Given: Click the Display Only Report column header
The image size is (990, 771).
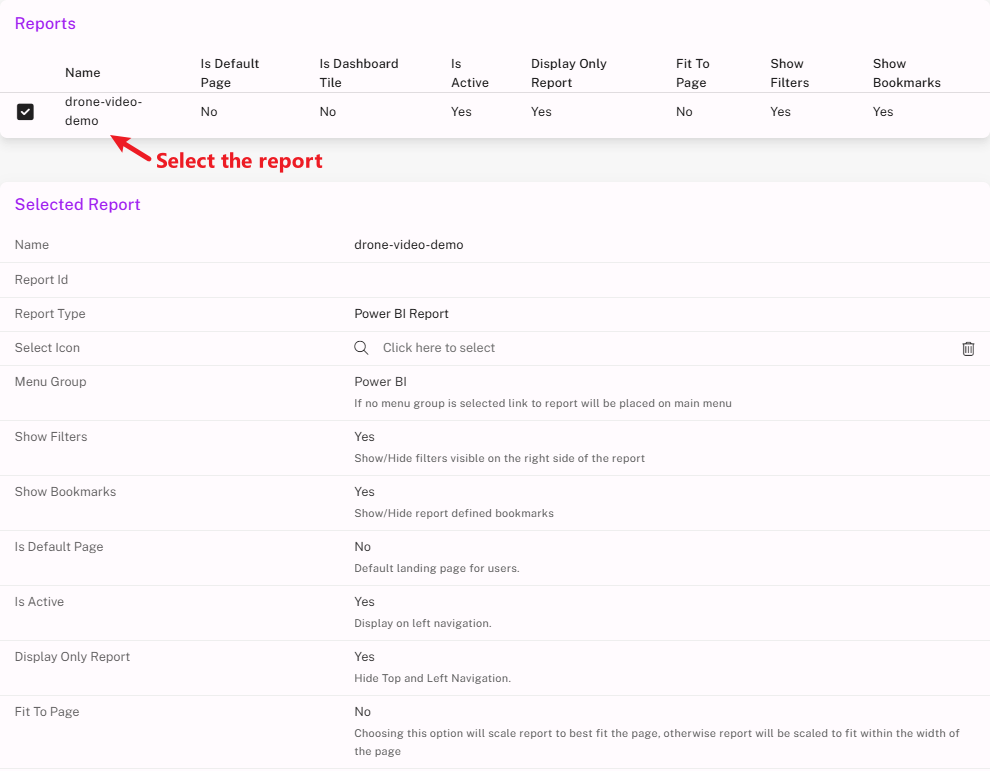Looking at the screenshot, I should [568, 73].
